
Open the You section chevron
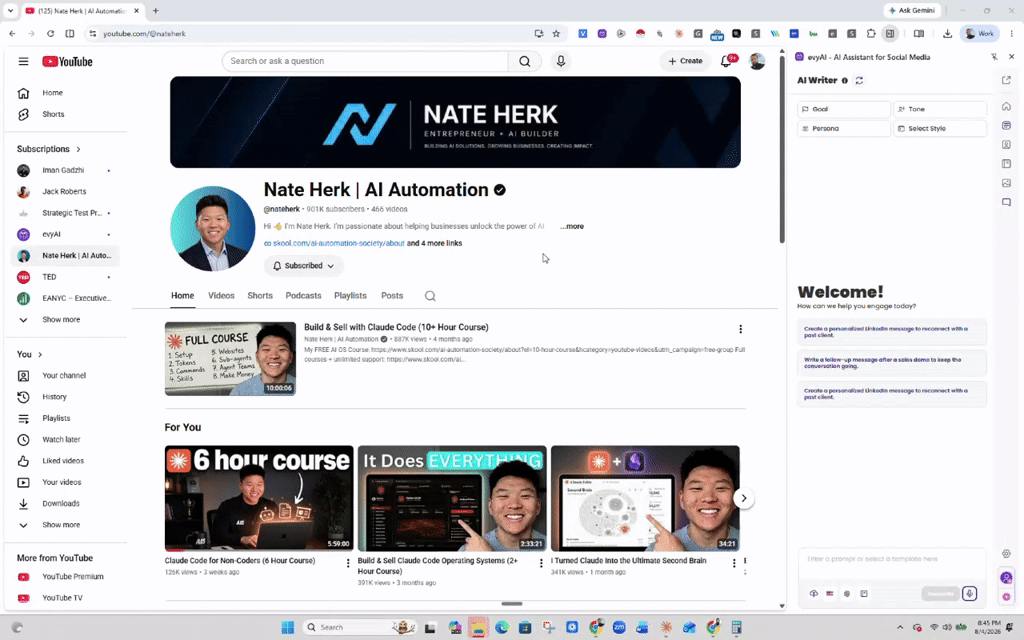tap(40, 355)
